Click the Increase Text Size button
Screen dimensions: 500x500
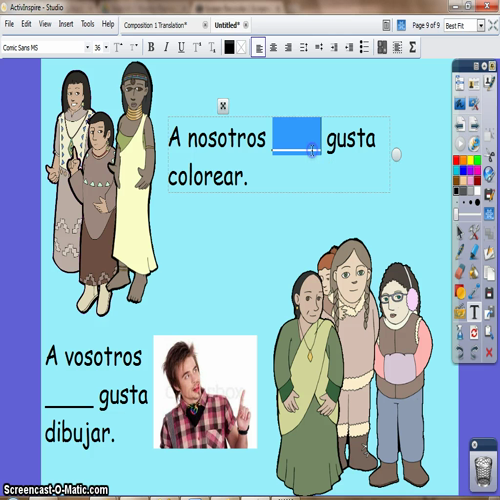[118, 47]
